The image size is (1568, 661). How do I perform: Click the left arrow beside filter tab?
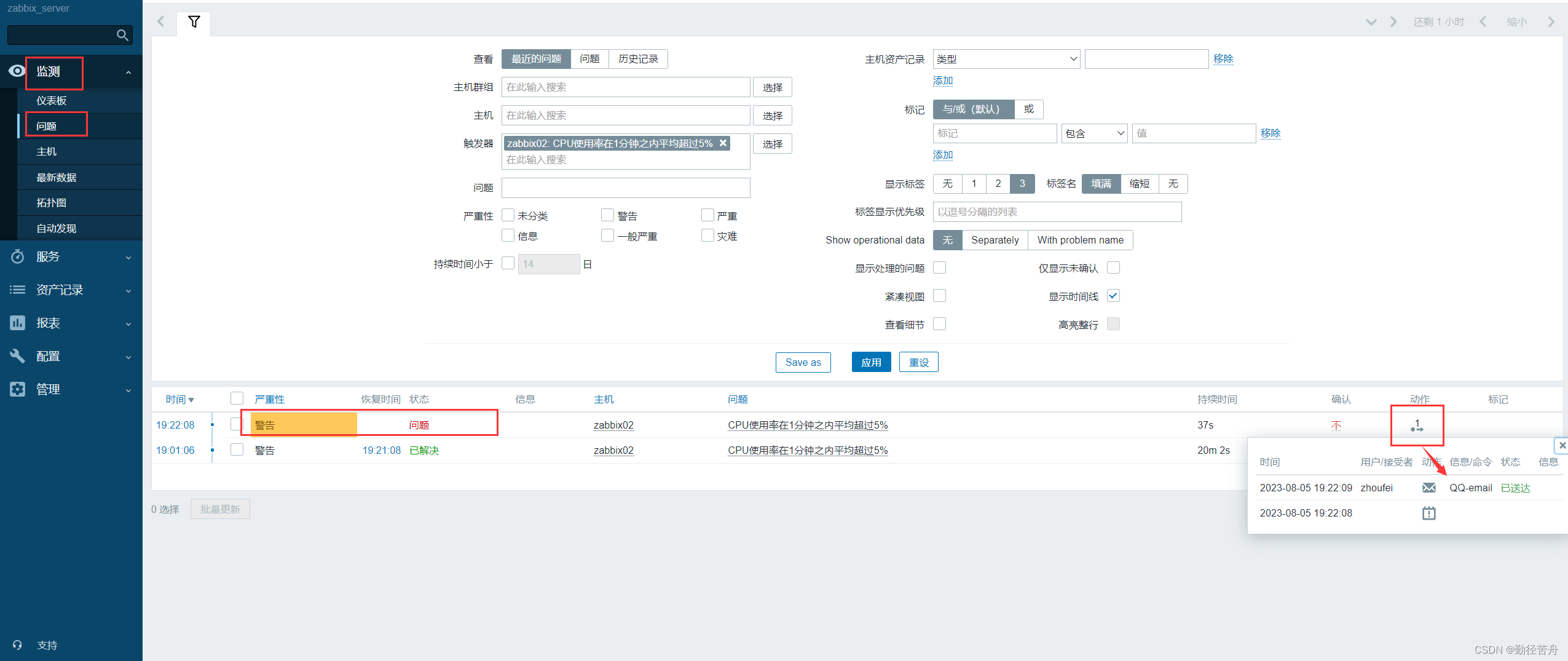pos(161,22)
